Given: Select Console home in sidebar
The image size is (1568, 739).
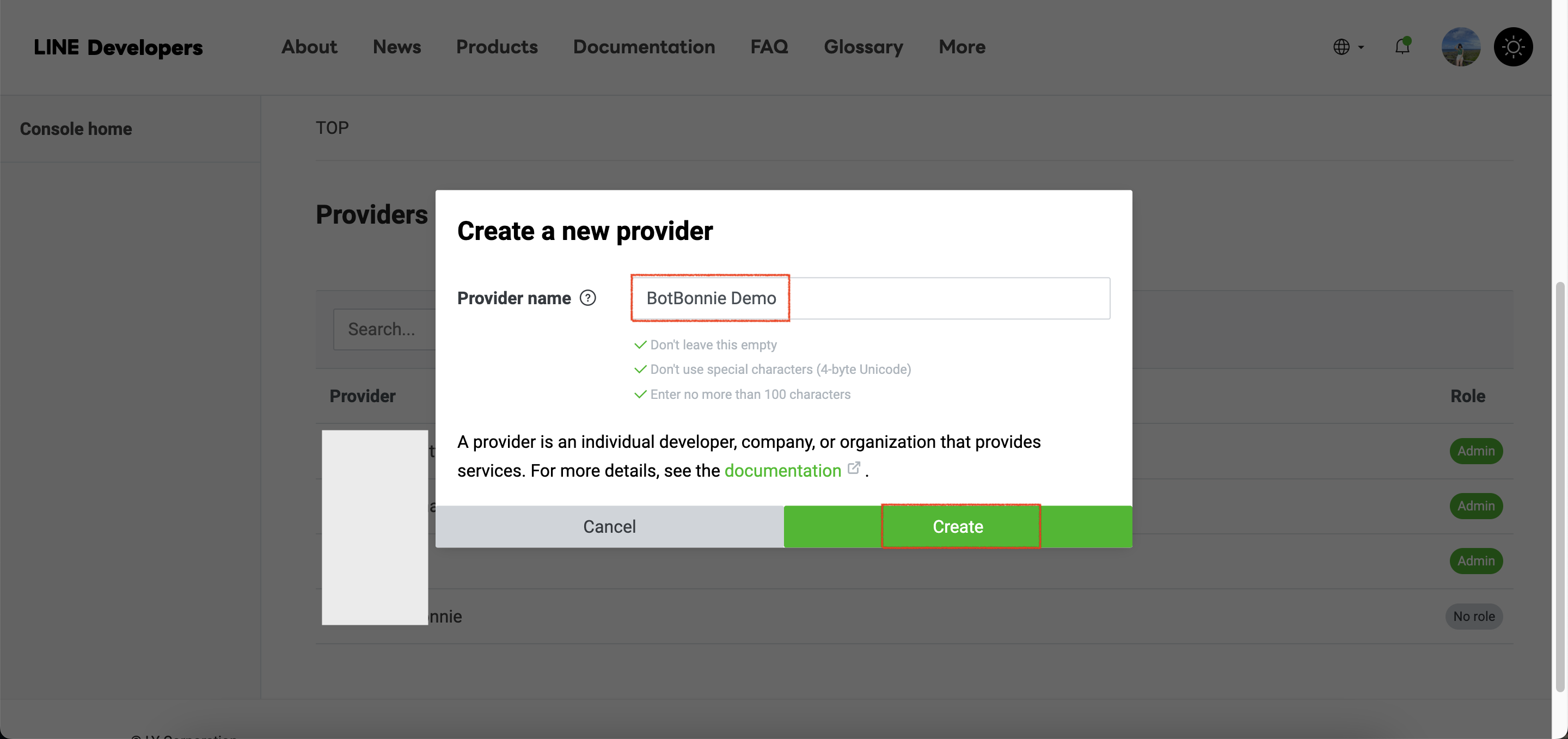Looking at the screenshot, I should (x=76, y=129).
